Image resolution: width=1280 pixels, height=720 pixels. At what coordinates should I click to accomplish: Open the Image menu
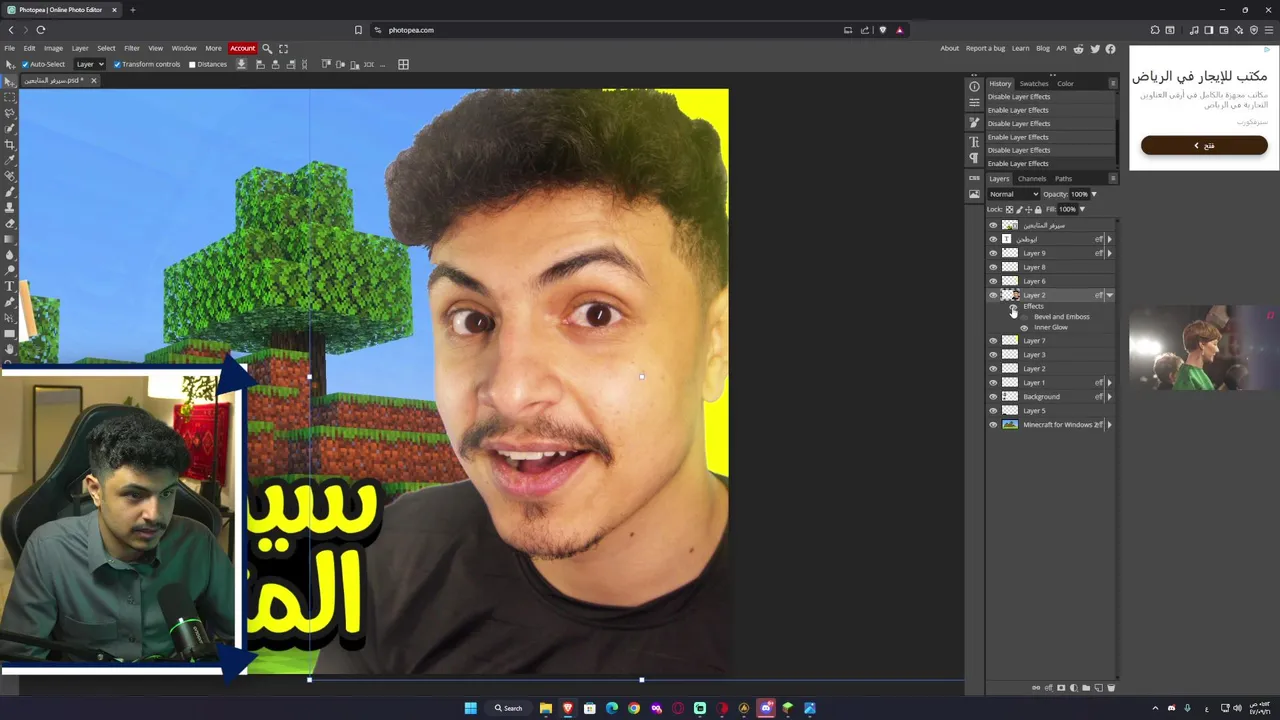click(x=53, y=48)
